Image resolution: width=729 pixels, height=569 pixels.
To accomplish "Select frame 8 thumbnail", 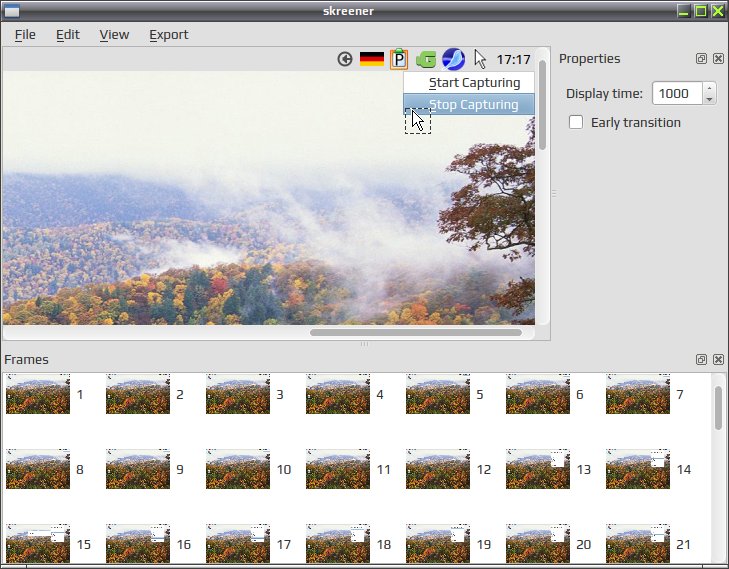I will point(38,469).
